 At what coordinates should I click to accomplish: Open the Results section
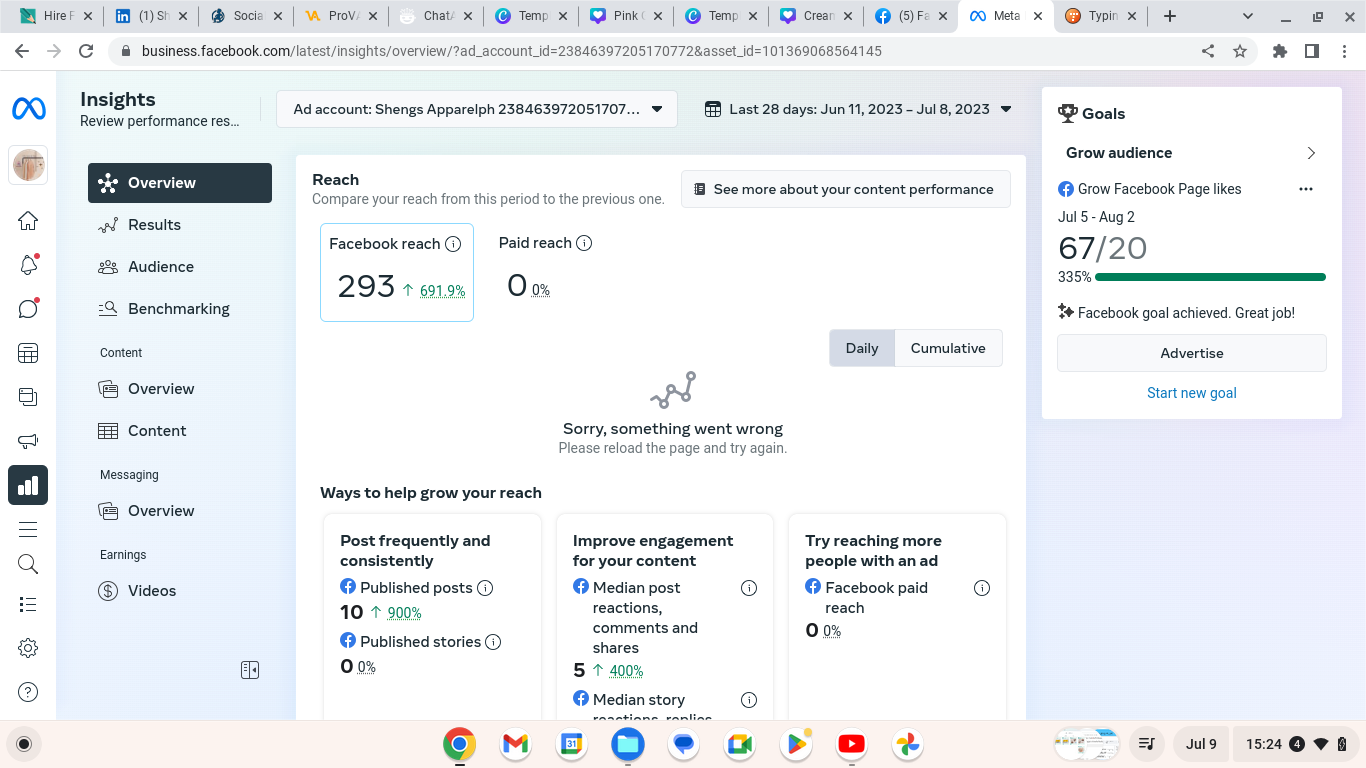point(180,225)
